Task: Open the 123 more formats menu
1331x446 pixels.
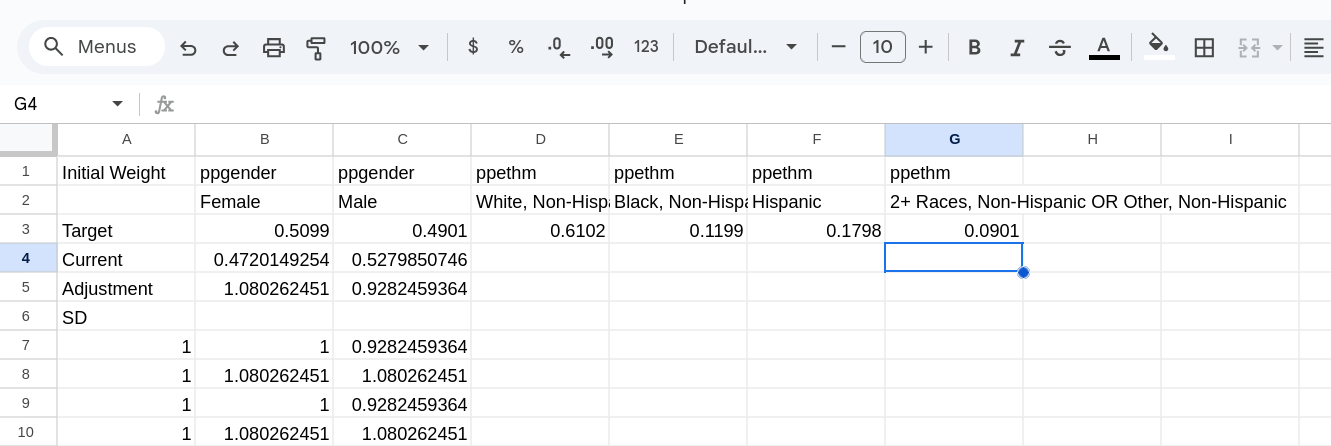Action: 646,47
